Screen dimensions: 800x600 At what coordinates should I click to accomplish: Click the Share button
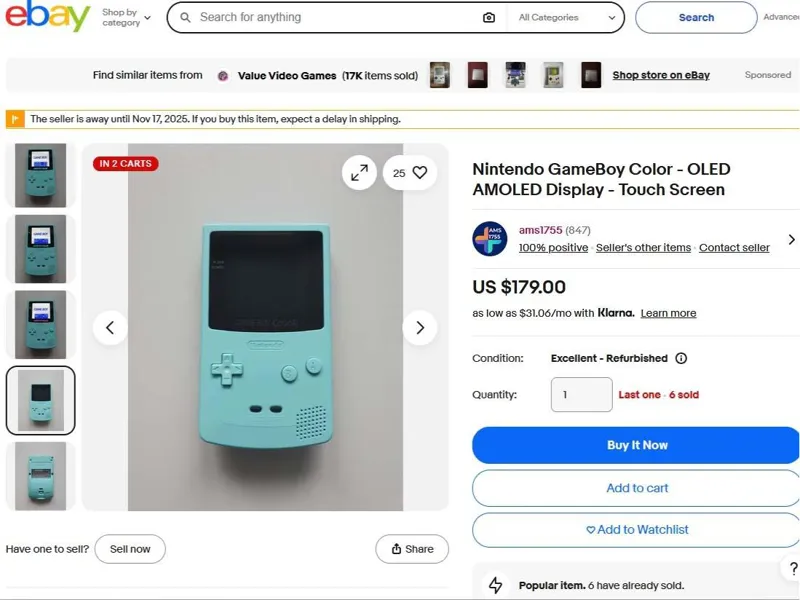[x=412, y=549]
